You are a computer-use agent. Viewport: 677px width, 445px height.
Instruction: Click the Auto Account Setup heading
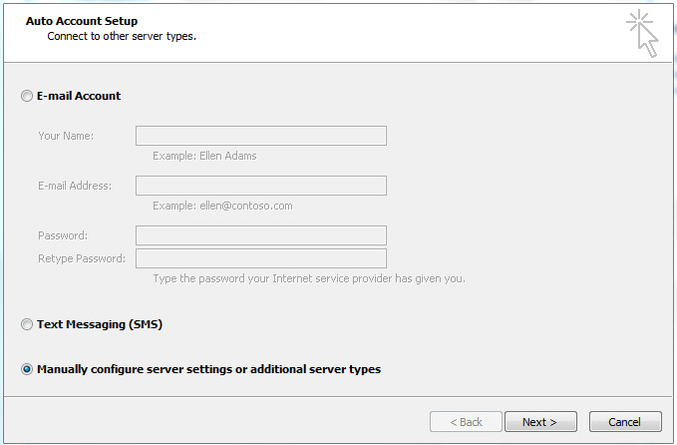coord(82,21)
